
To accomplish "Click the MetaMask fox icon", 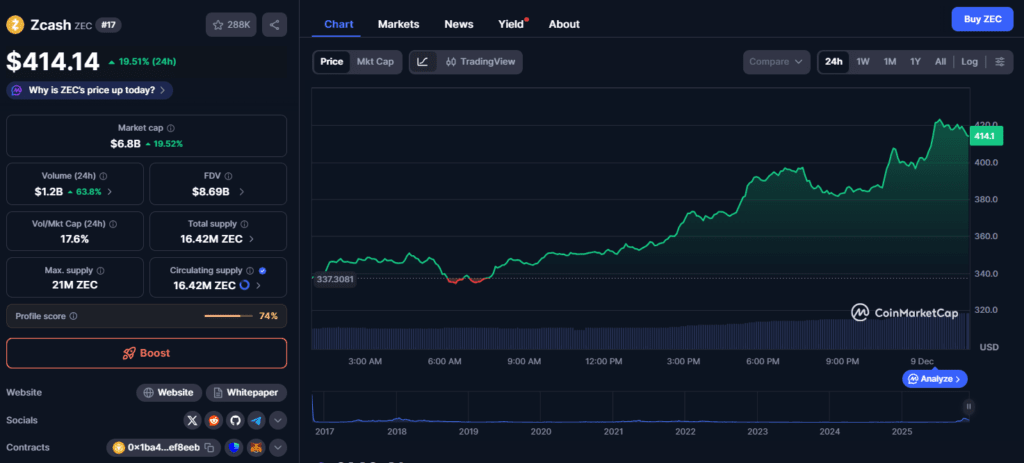I will [x=256, y=448].
